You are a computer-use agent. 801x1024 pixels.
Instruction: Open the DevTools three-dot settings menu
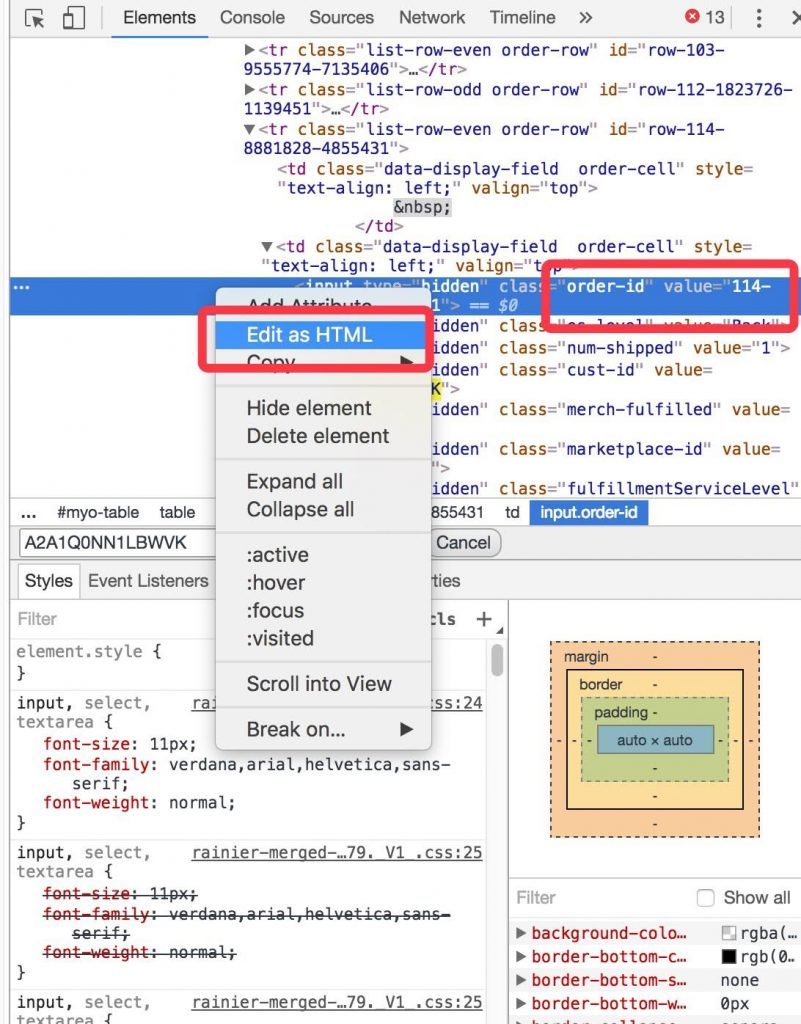[x=759, y=18]
